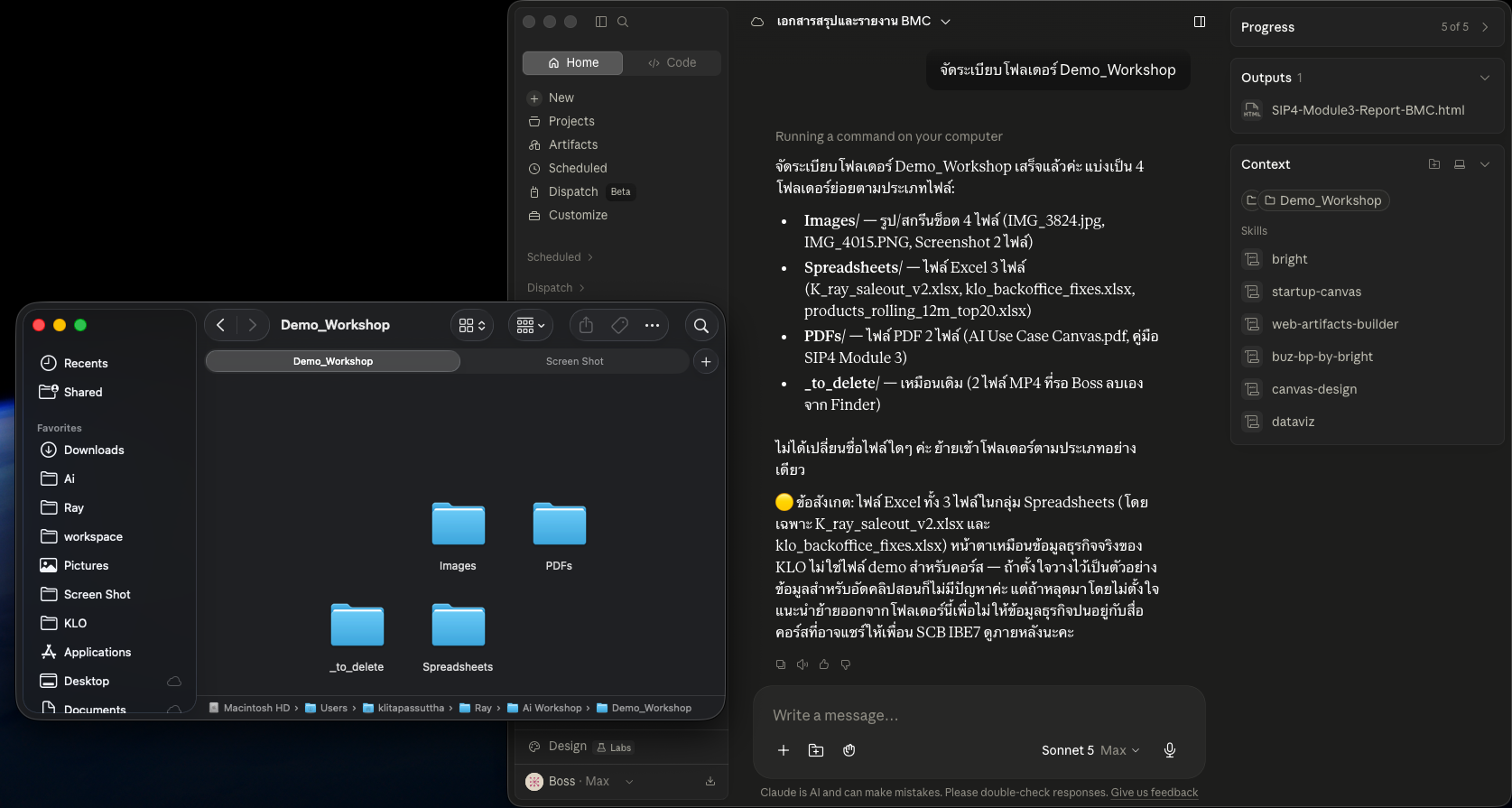This screenshot has height=808, width=1512.
Task: Toggle the left sidebar icon
Action: tap(601, 22)
